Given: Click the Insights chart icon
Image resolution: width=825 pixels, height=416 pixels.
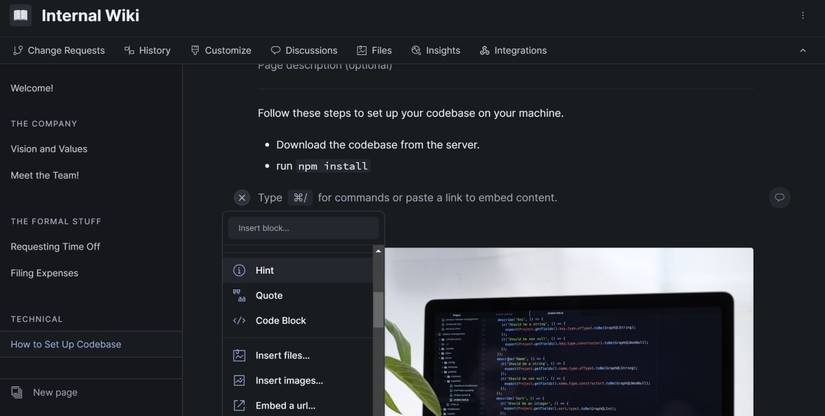Looking at the screenshot, I should point(416,50).
